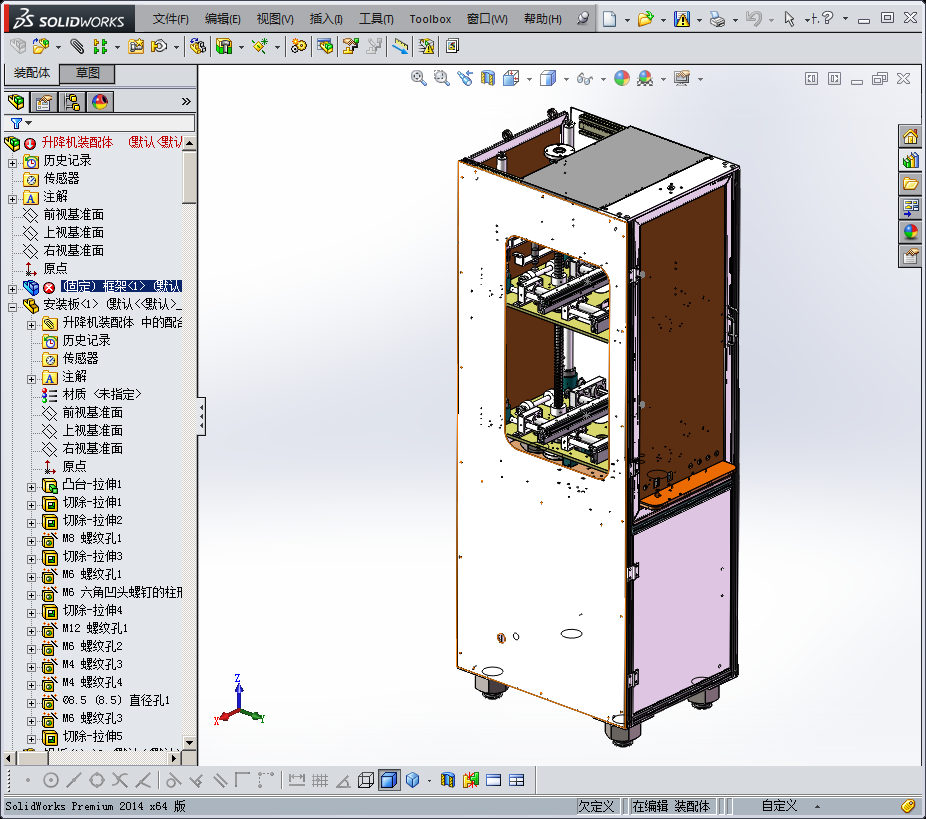Image resolution: width=926 pixels, height=819 pixels.
Task: Open the Display Style dropdown arrow
Action: 566,79
